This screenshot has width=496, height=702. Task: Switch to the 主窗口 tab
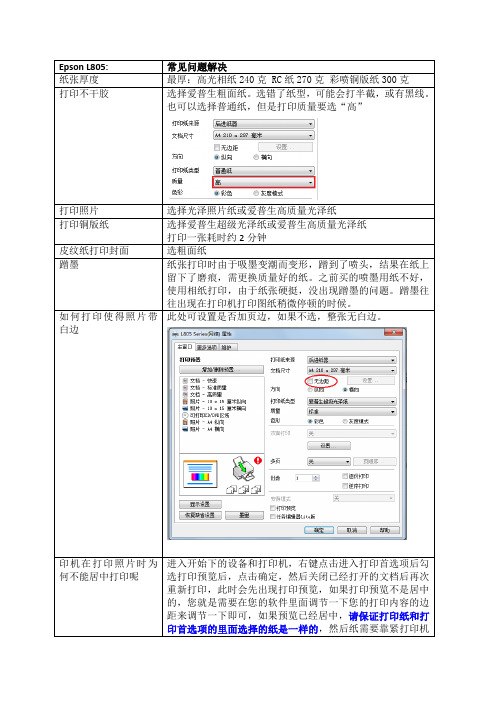point(184,347)
